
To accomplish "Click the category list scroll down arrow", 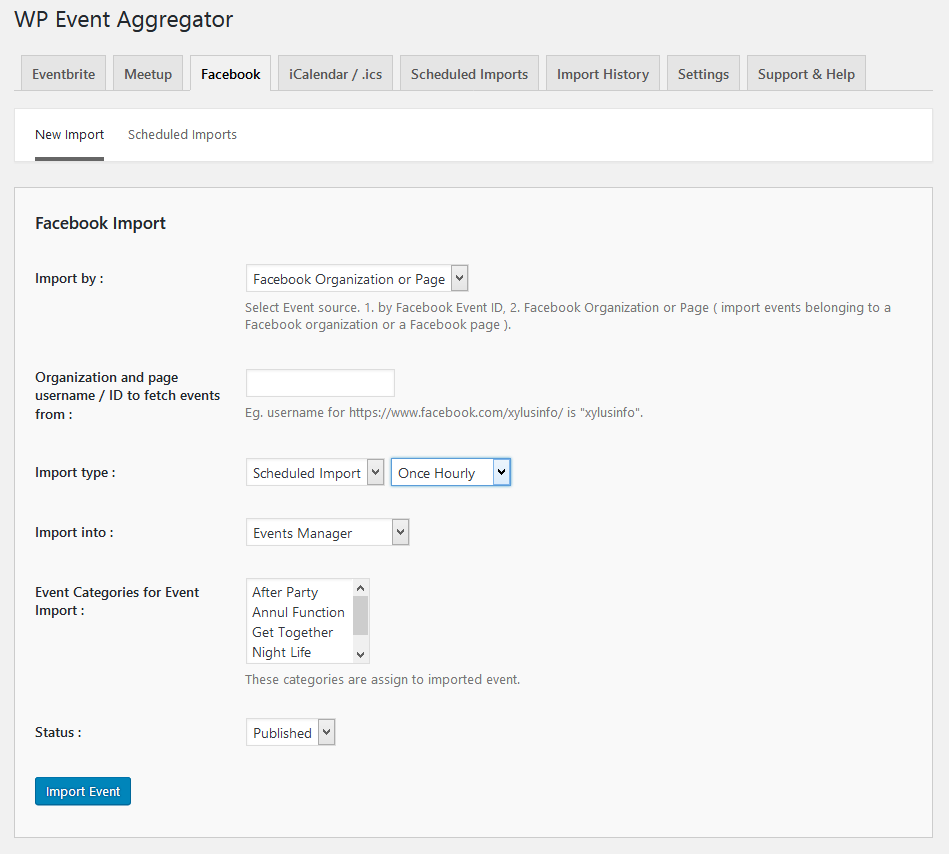I will pos(361,654).
